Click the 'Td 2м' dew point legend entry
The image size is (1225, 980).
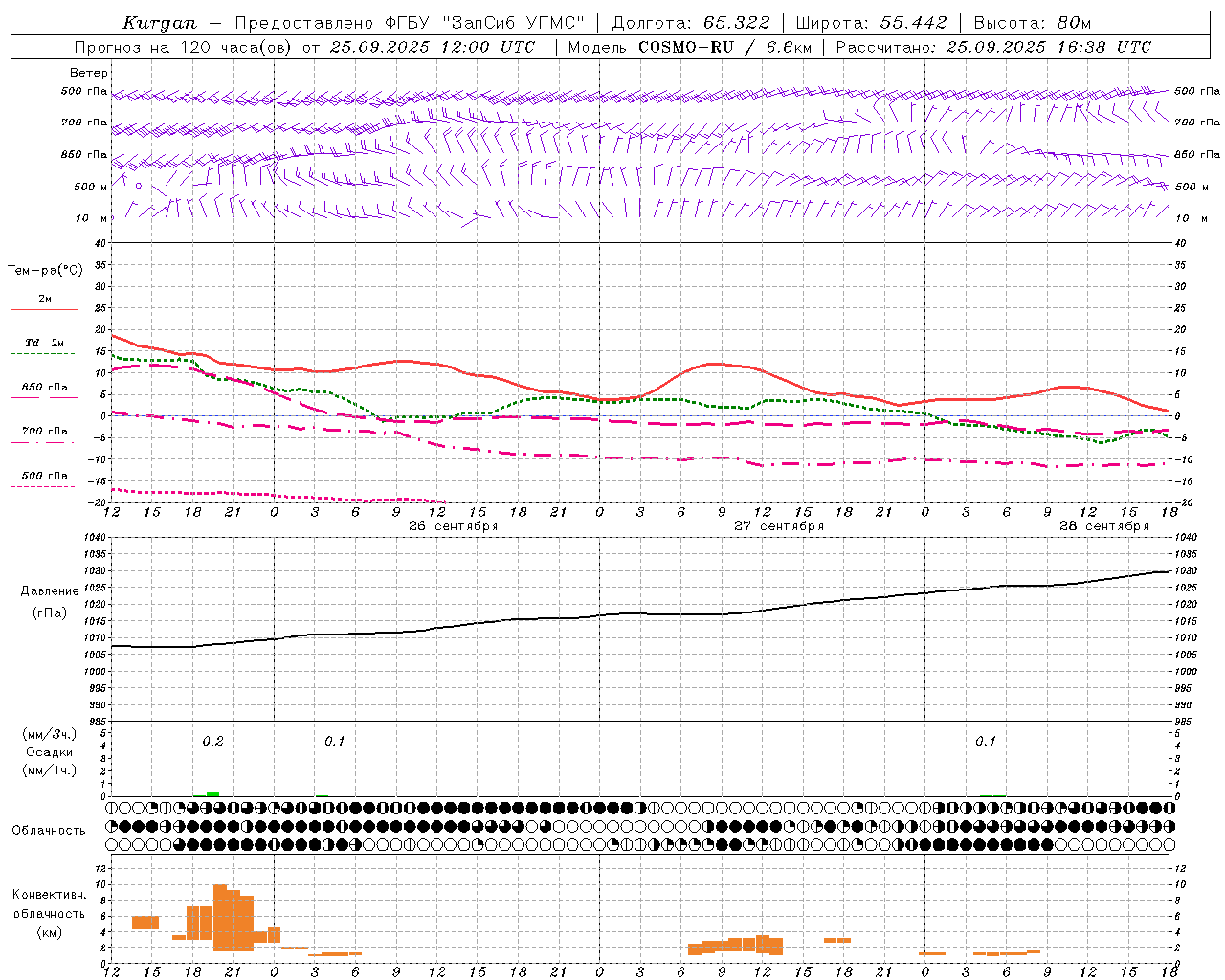[x=44, y=343]
